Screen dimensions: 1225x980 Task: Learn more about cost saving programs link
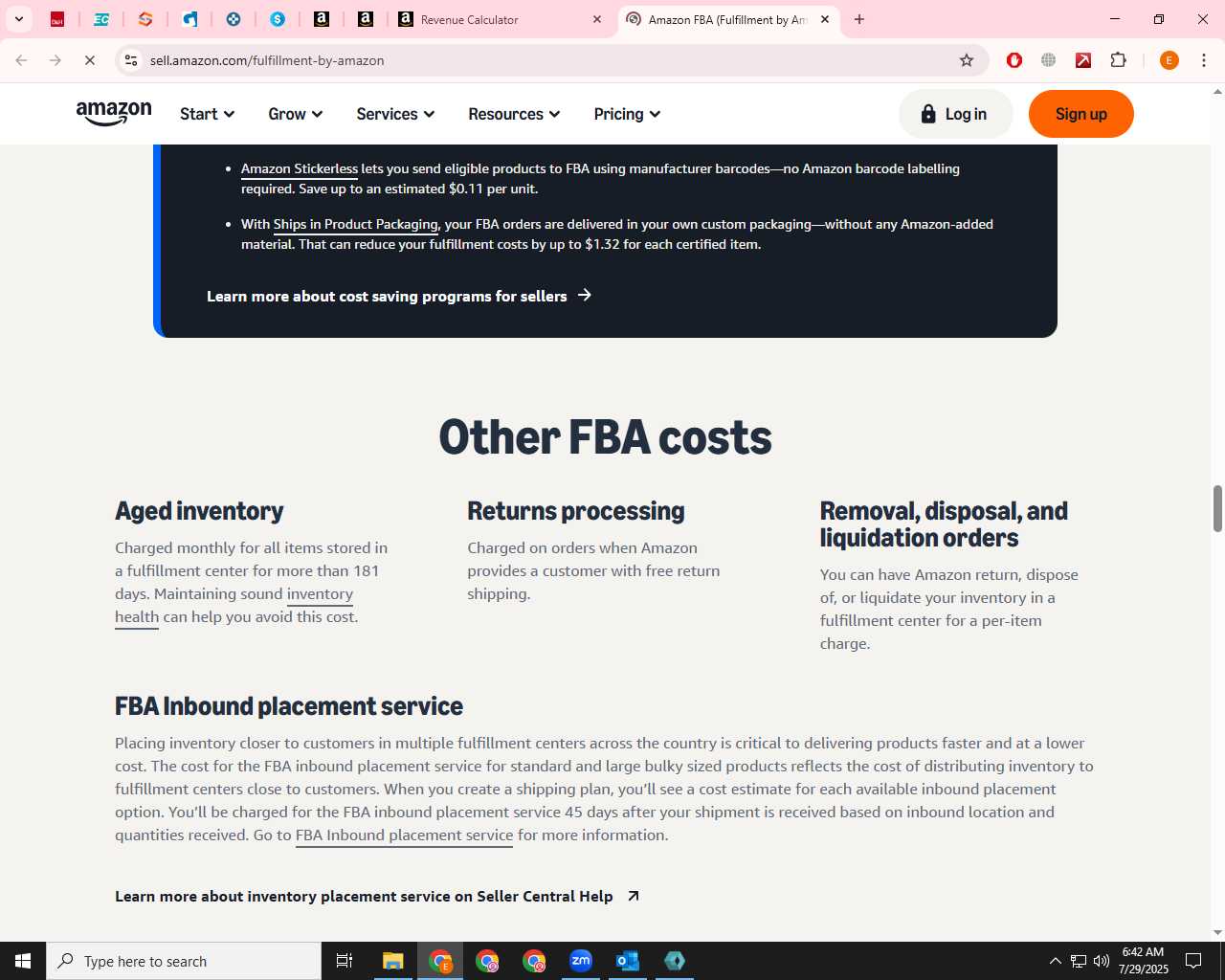click(x=399, y=296)
